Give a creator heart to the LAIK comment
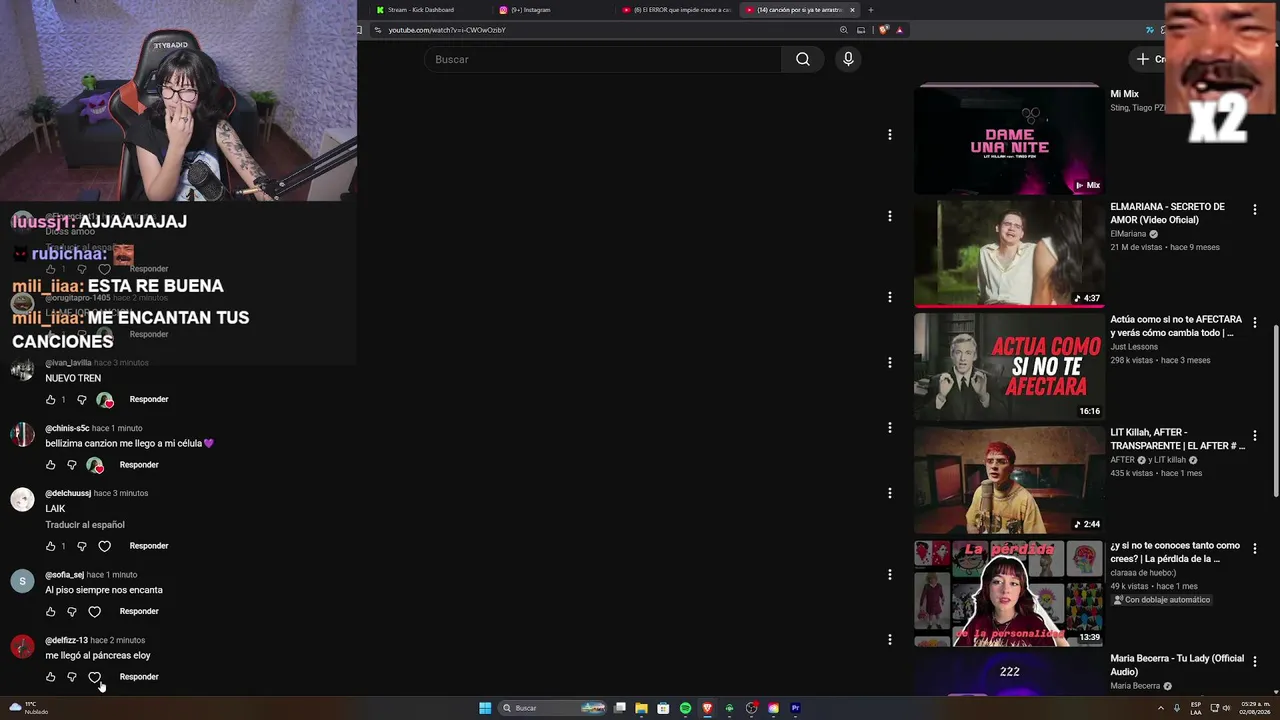The width and height of the screenshot is (1280, 720). 105,546
